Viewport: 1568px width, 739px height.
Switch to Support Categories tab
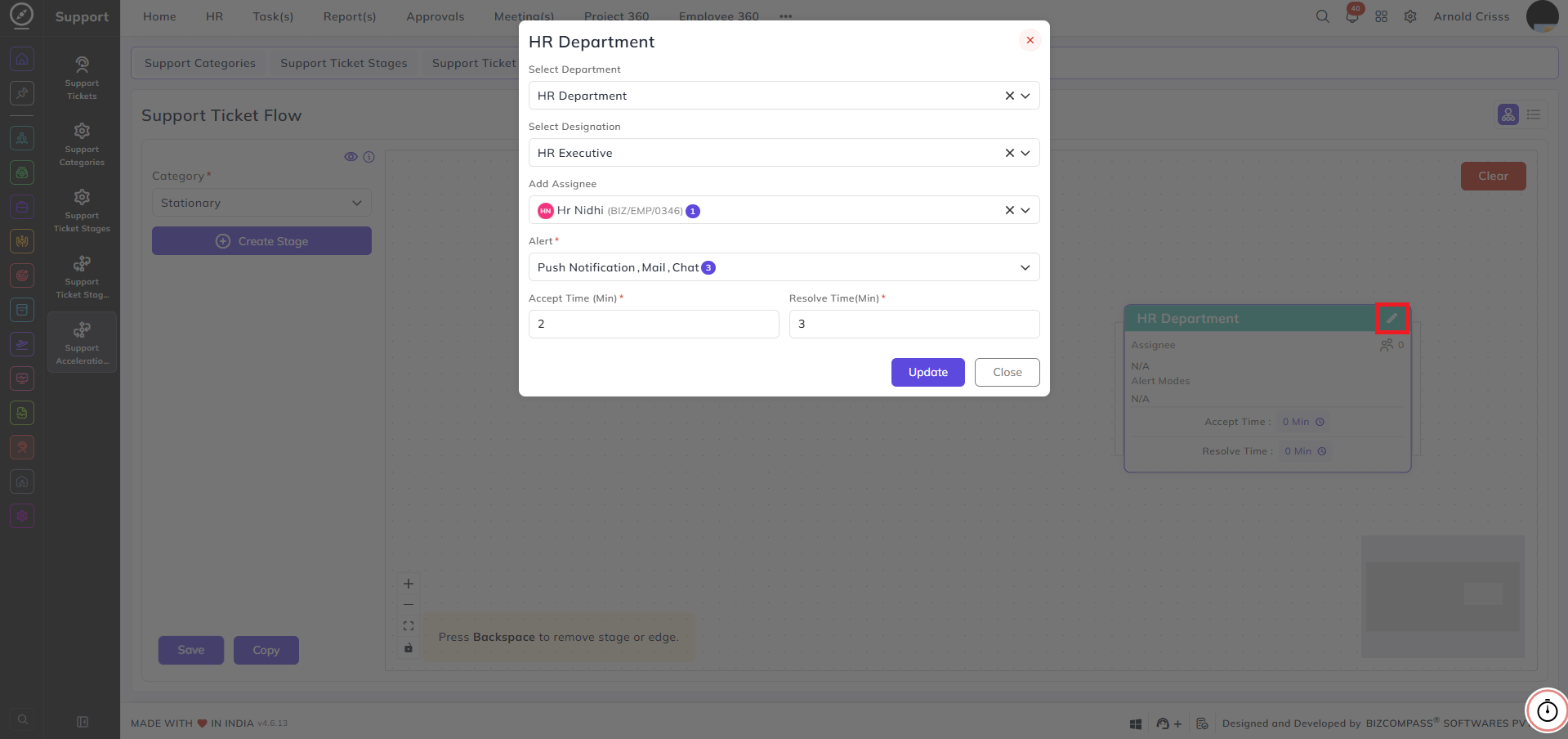pyautogui.click(x=200, y=63)
